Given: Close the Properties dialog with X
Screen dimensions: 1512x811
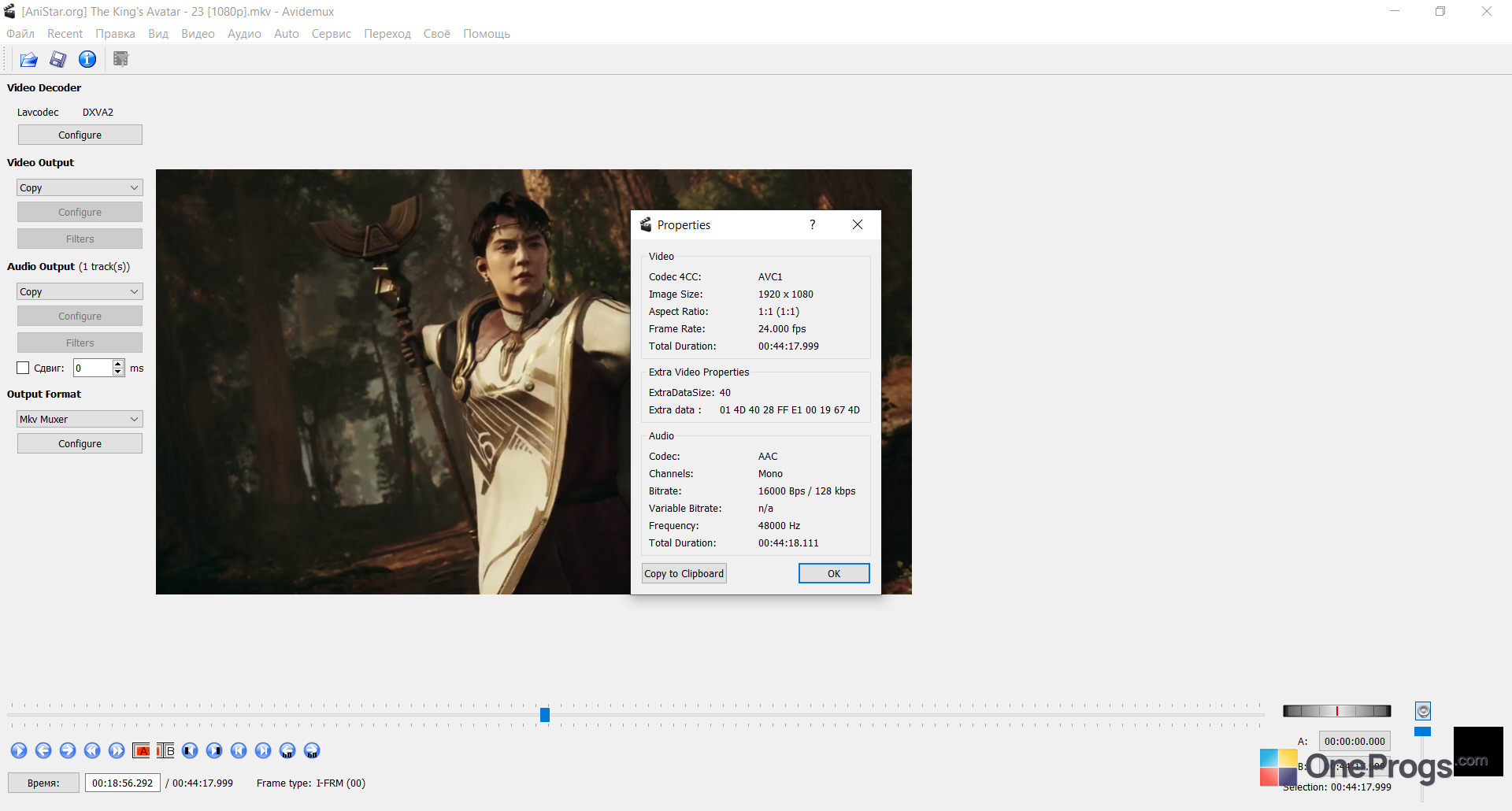Looking at the screenshot, I should pyautogui.click(x=858, y=224).
